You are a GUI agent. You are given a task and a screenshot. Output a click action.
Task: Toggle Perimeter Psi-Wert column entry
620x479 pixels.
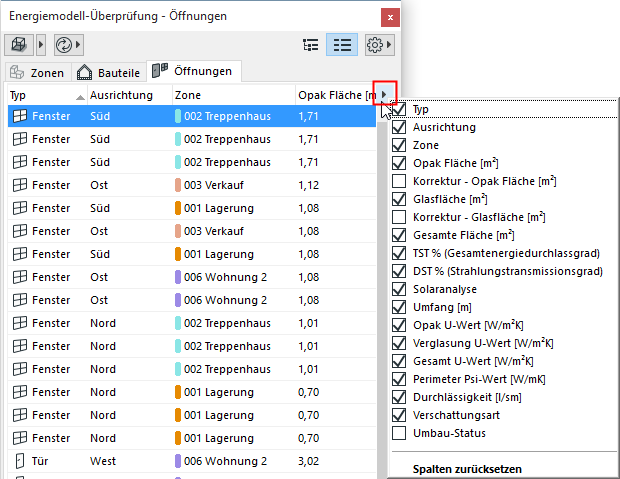tap(502, 379)
